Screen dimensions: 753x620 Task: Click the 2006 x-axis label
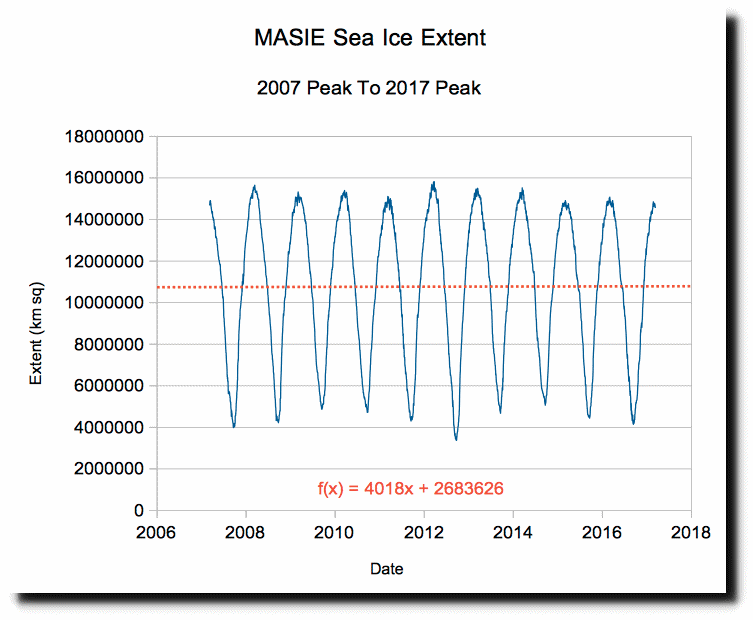click(156, 532)
